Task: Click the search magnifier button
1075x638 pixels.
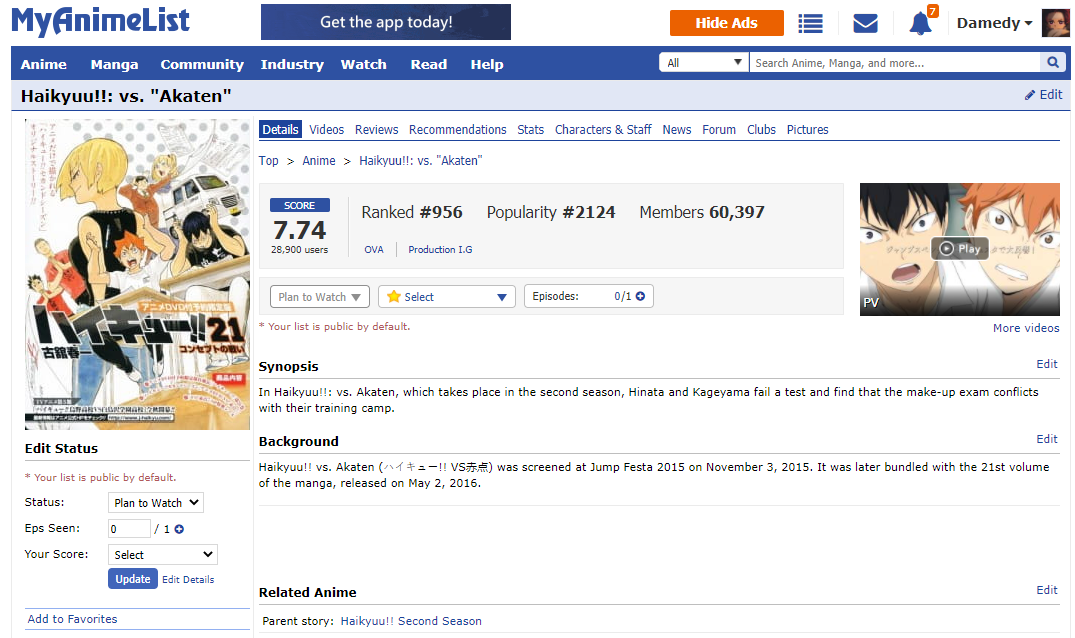Action: 1052,63
